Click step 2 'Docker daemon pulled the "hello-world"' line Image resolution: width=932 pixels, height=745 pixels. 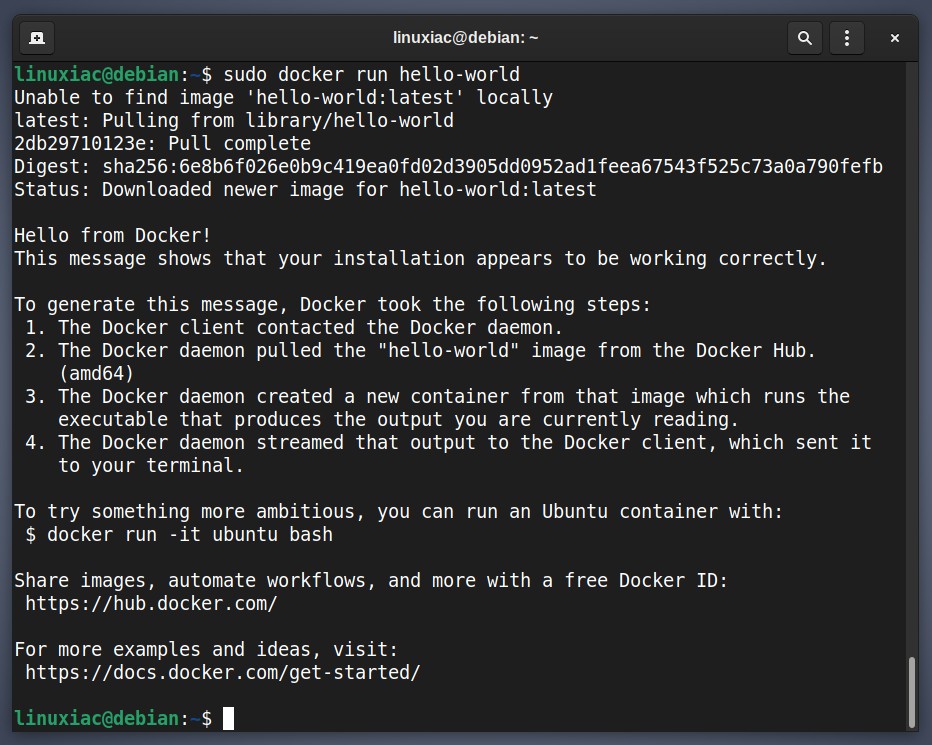[420, 351]
